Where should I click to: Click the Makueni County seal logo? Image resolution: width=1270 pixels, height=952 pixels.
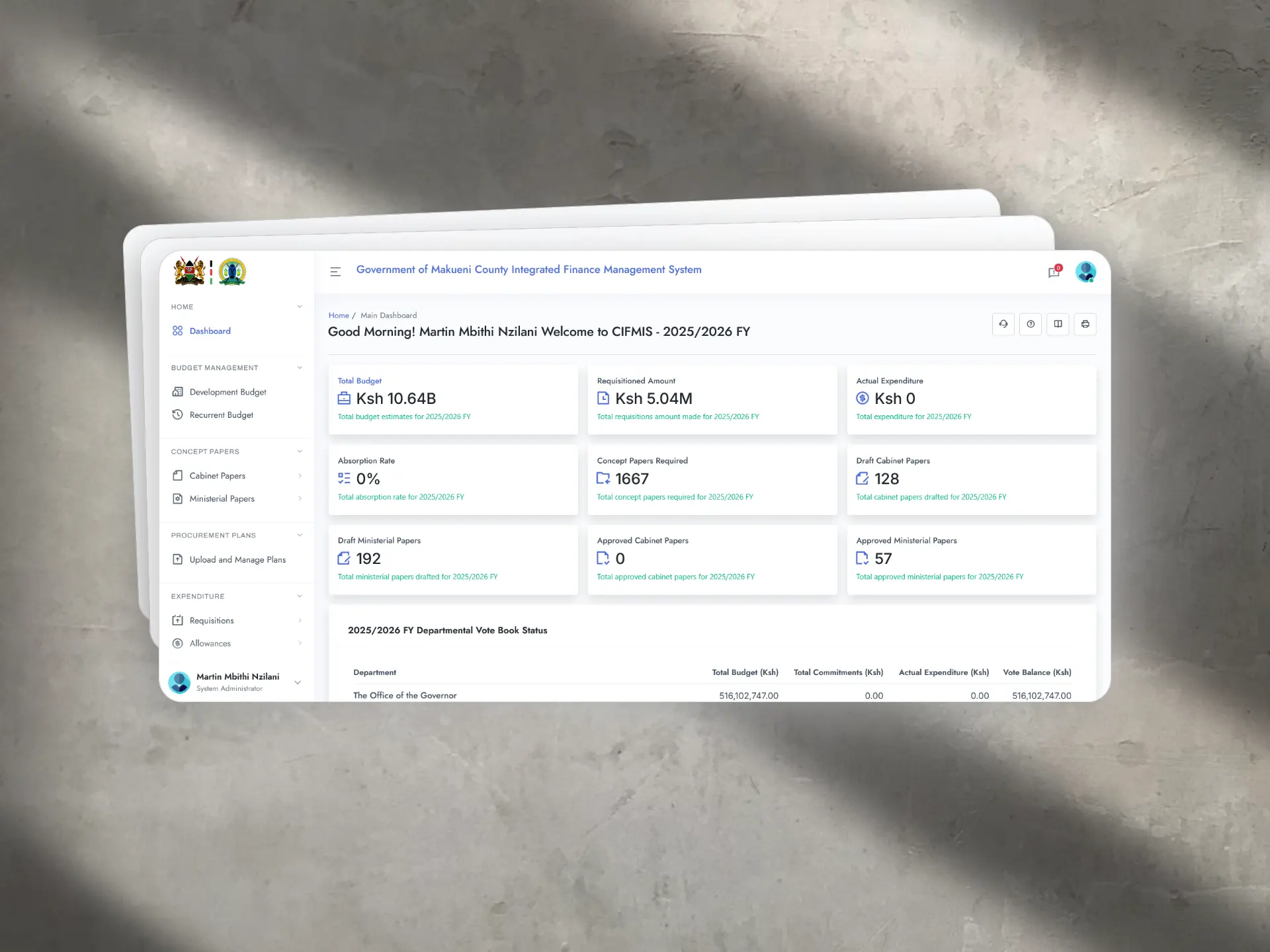(232, 271)
